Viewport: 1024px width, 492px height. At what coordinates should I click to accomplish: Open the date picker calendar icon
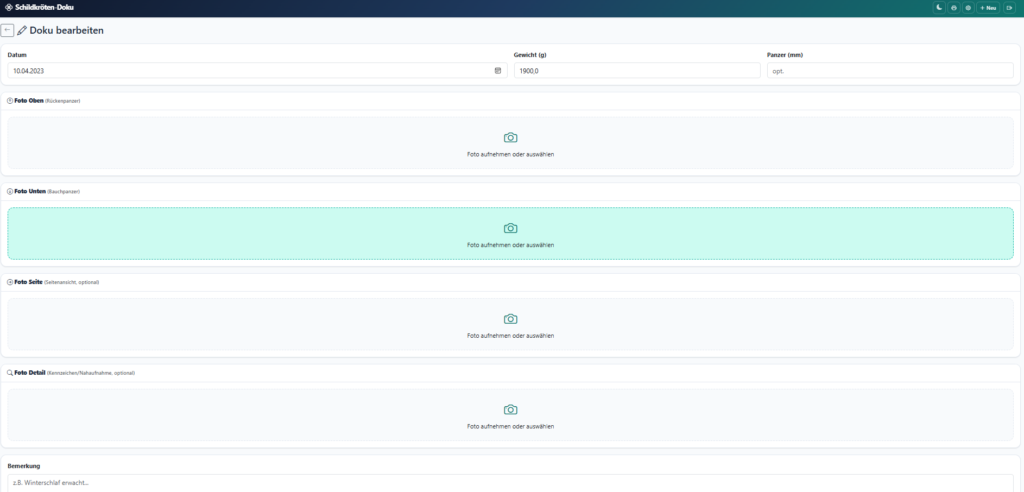tap(498, 71)
